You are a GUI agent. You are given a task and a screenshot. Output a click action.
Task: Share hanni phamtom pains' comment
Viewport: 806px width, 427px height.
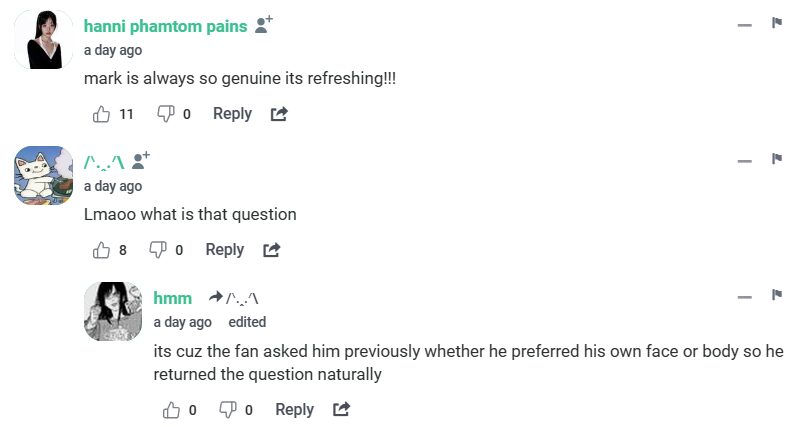(x=279, y=114)
